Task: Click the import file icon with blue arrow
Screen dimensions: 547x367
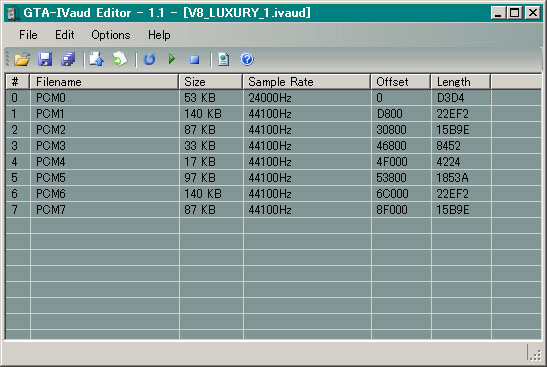Action: [96, 59]
